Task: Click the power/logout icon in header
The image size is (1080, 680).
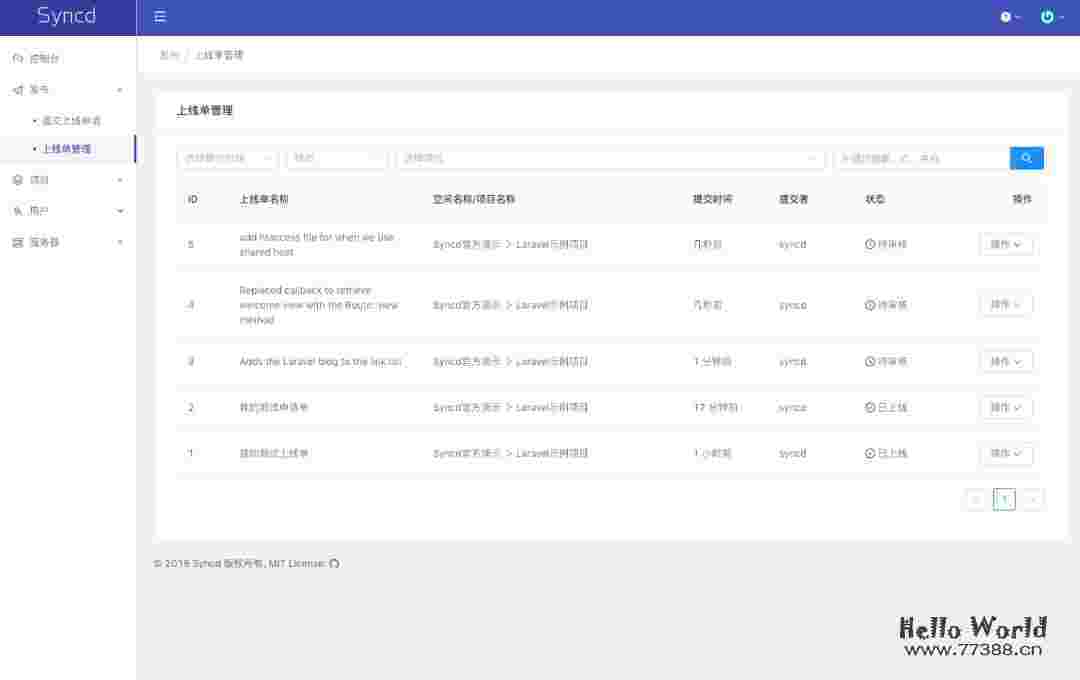Action: click(1049, 17)
